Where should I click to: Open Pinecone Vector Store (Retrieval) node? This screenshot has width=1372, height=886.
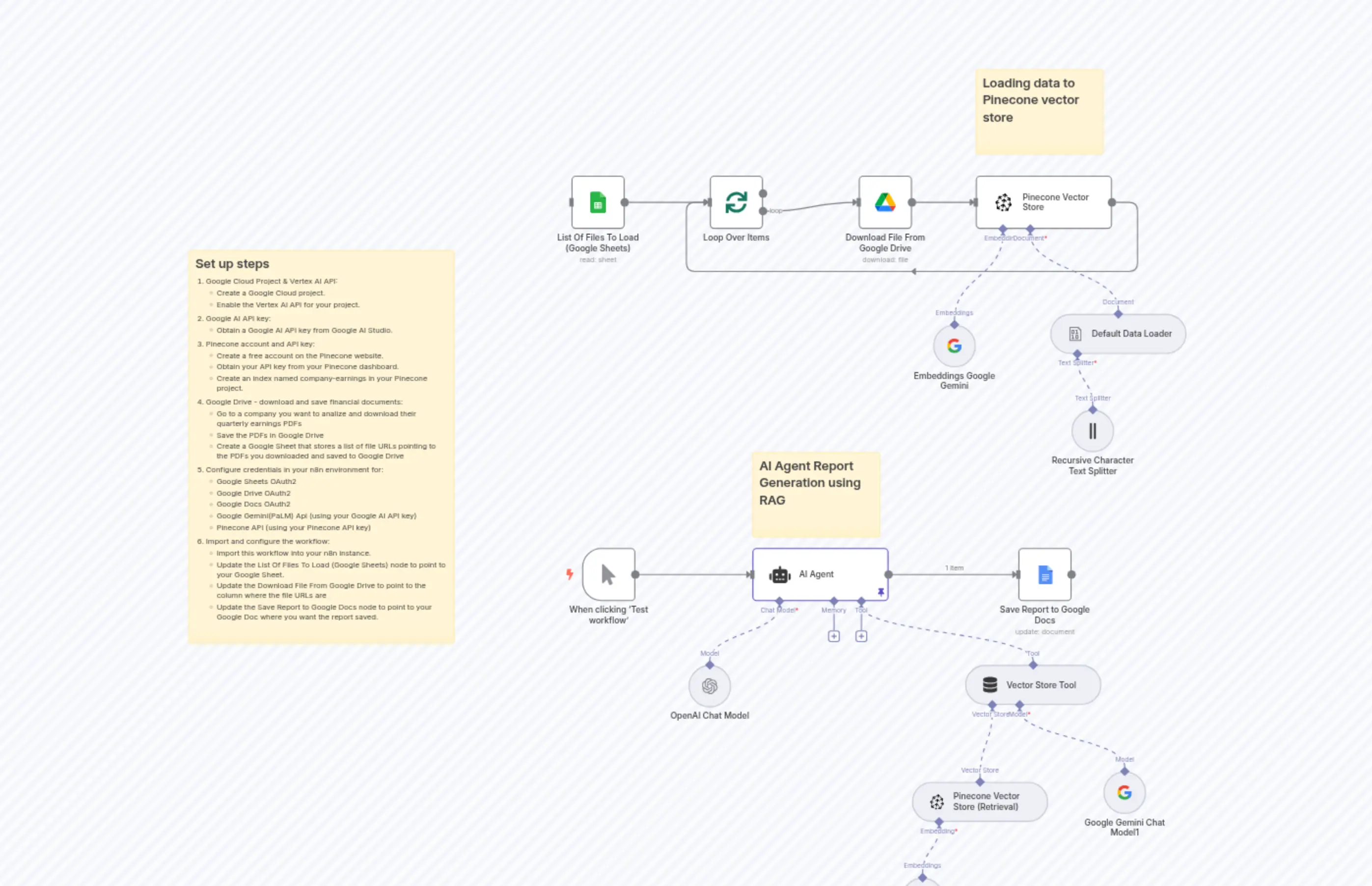tap(979, 802)
